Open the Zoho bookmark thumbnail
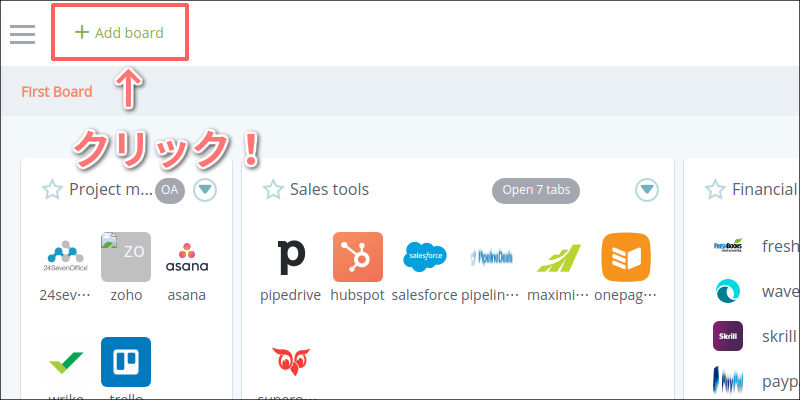Viewport: 800px width, 400px height. coord(126,257)
